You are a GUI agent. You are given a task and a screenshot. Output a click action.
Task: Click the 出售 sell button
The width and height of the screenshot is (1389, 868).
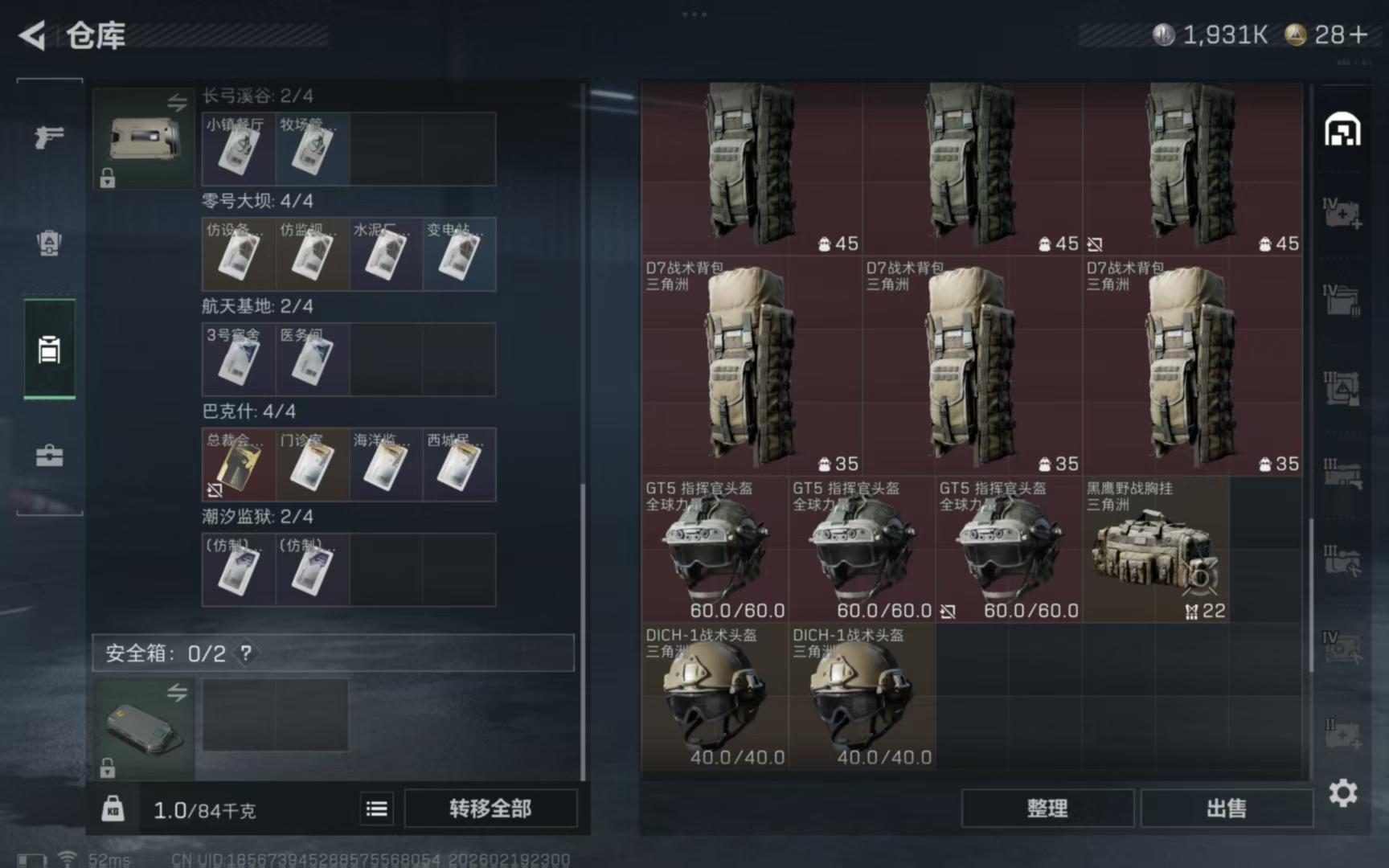(x=1226, y=809)
